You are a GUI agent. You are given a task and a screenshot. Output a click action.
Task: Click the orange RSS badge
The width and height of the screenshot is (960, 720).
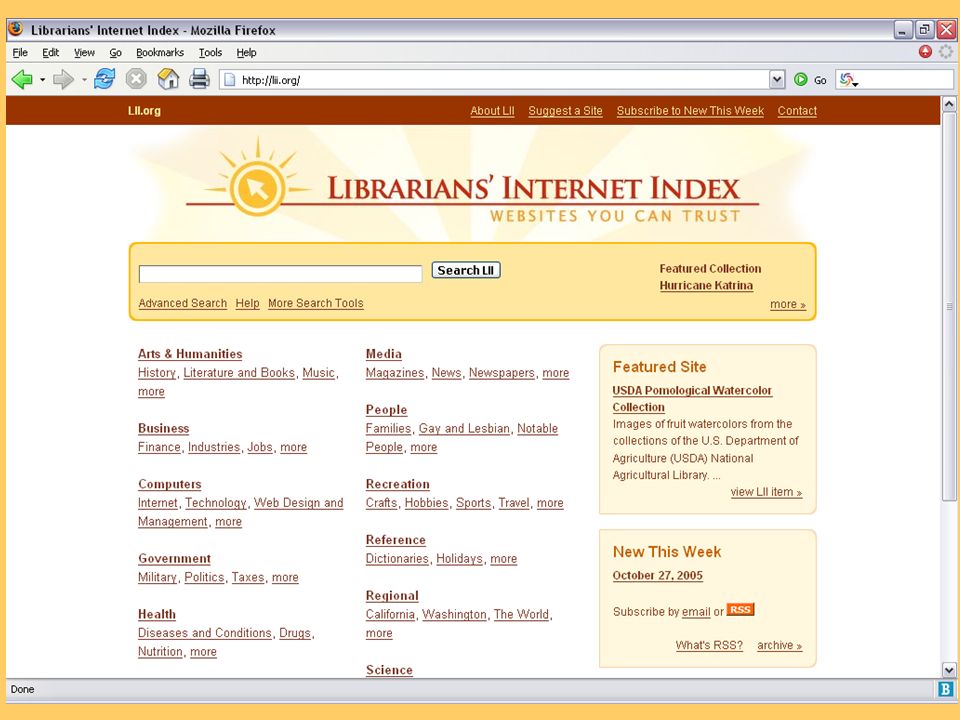pos(740,610)
